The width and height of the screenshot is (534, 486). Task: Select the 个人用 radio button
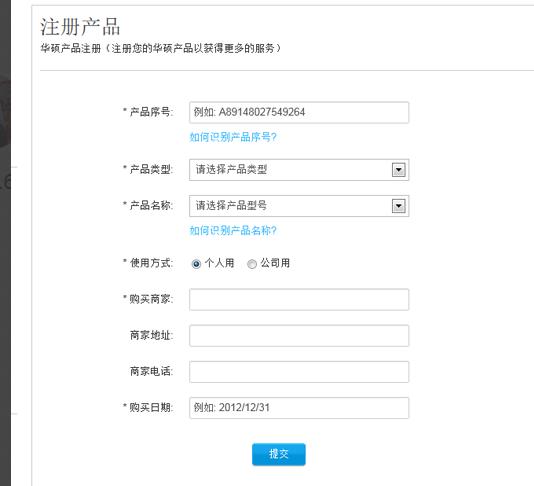pyautogui.click(x=196, y=264)
